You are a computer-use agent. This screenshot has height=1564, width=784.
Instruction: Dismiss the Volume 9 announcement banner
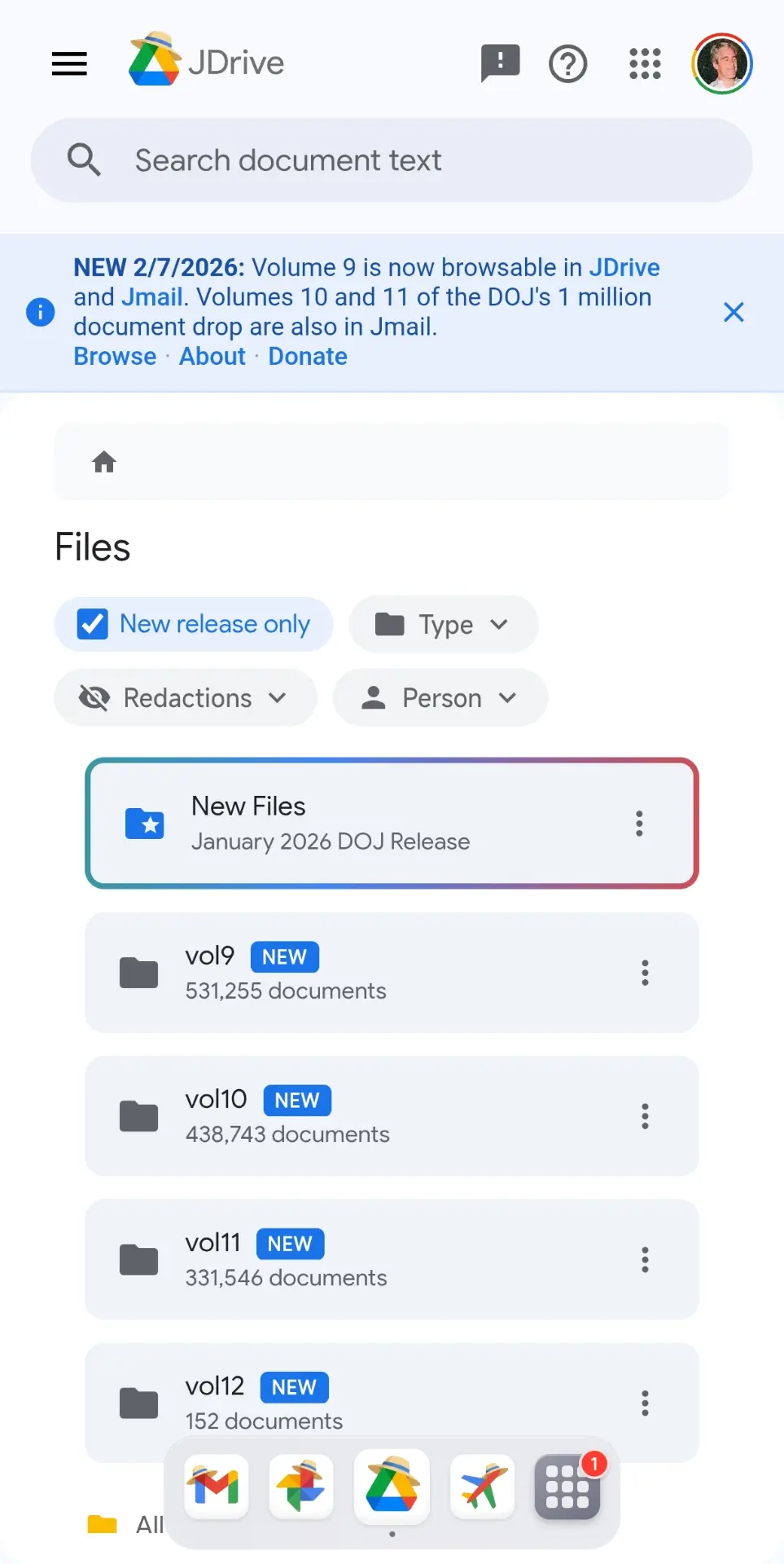(x=734, y=312)
